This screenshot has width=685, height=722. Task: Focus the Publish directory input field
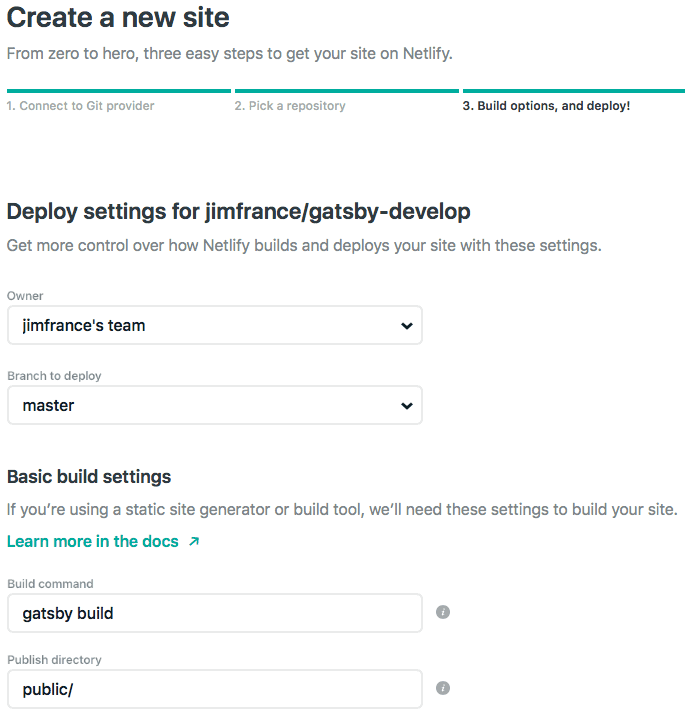[215, 689]
